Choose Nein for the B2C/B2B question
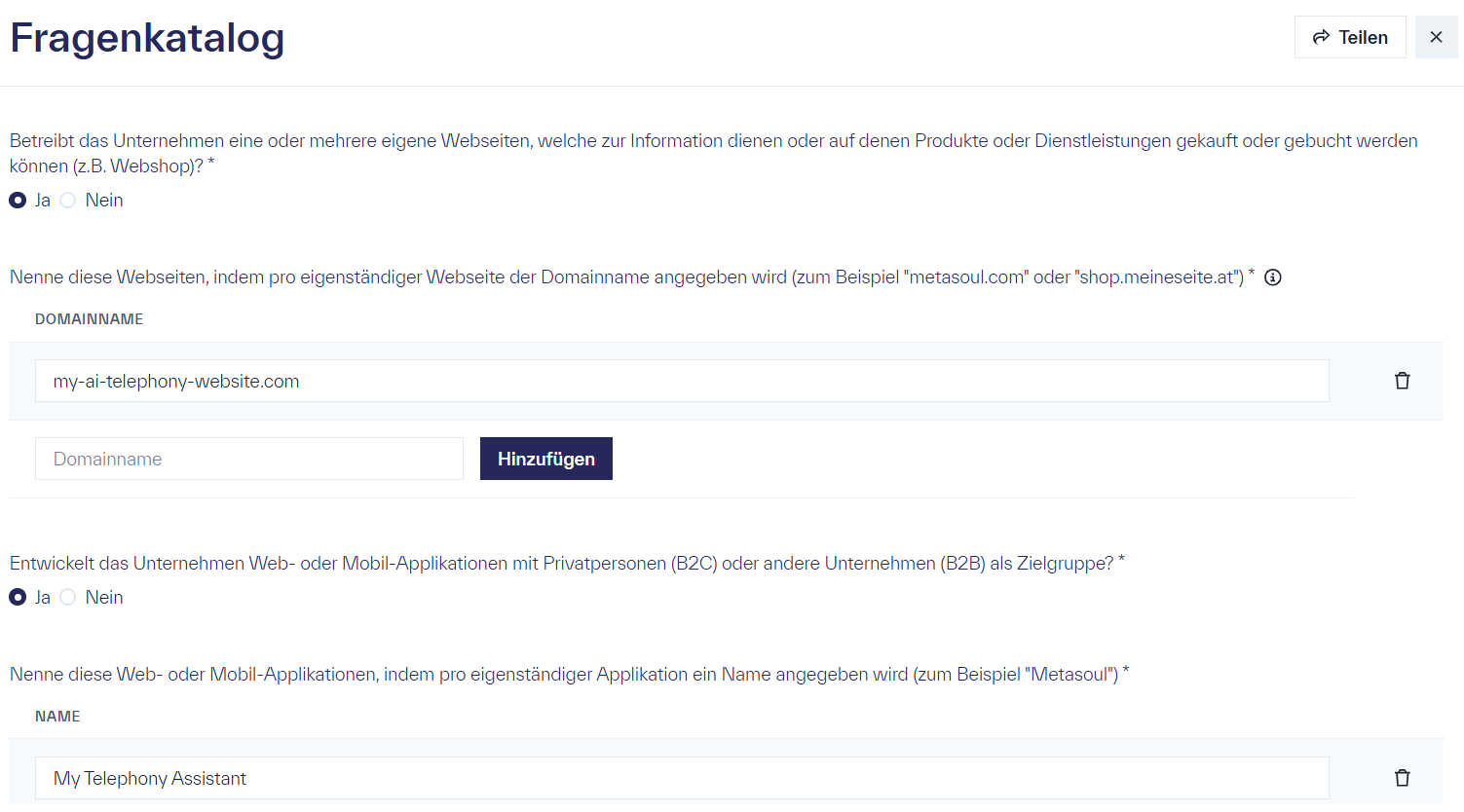This screenshot has width=1464, height=812. pos(68,597)
